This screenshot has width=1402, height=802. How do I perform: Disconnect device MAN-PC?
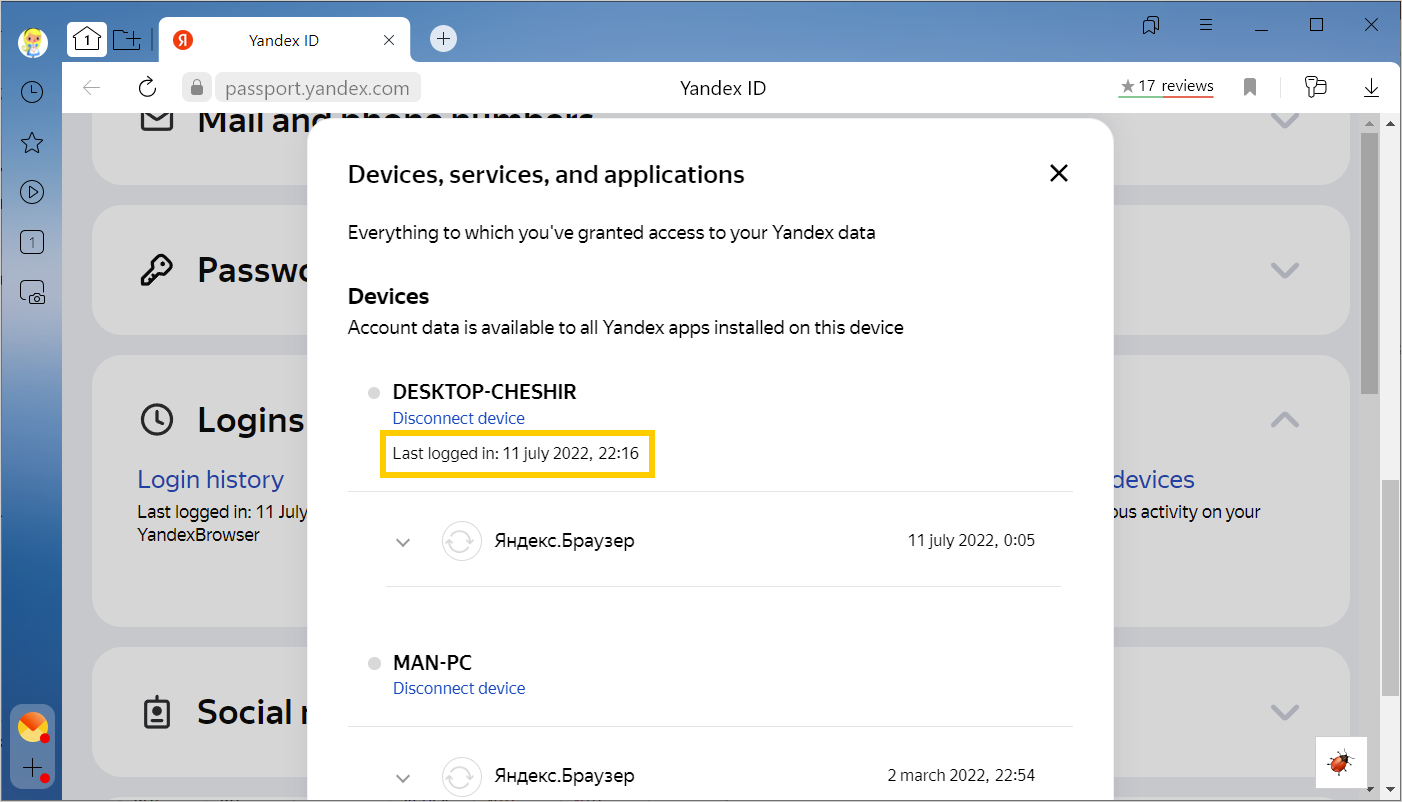point(458,688)
